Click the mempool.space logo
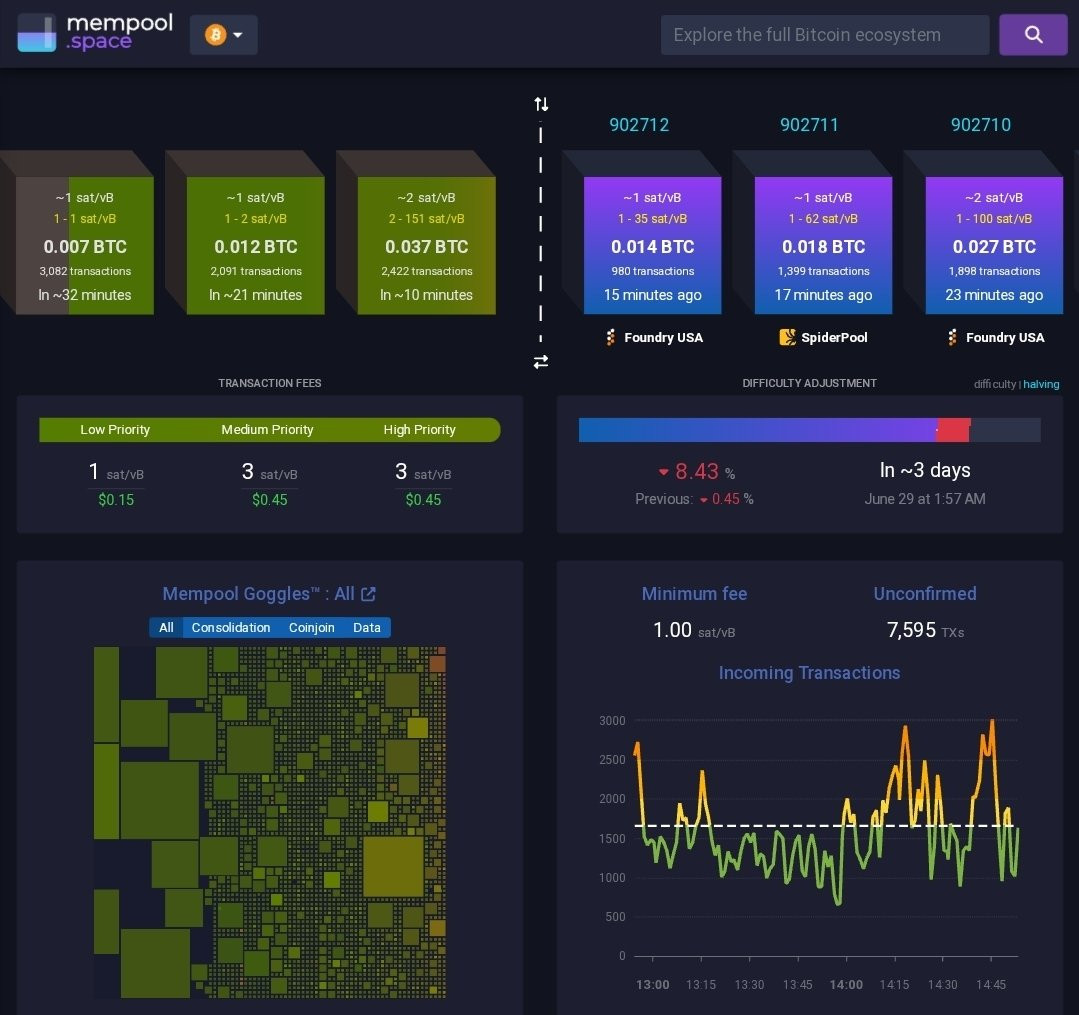Screen dimensions: 1079x1015 tap(95, 33)
